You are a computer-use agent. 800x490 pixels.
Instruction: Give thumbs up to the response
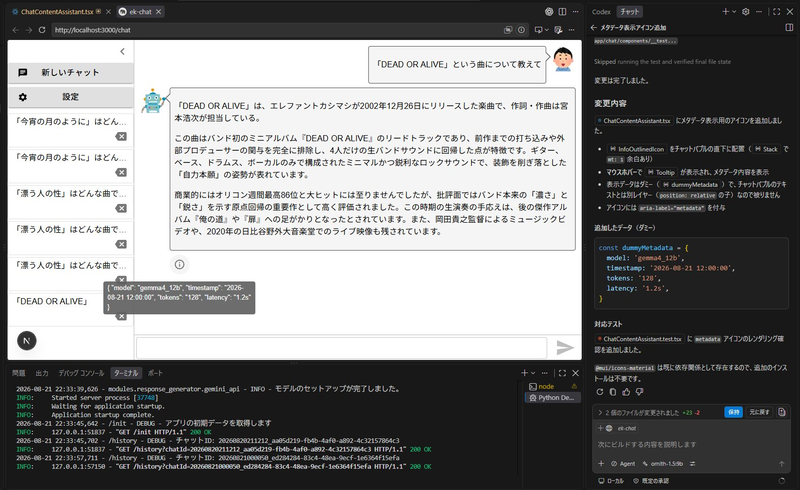(x=626, y=392)
